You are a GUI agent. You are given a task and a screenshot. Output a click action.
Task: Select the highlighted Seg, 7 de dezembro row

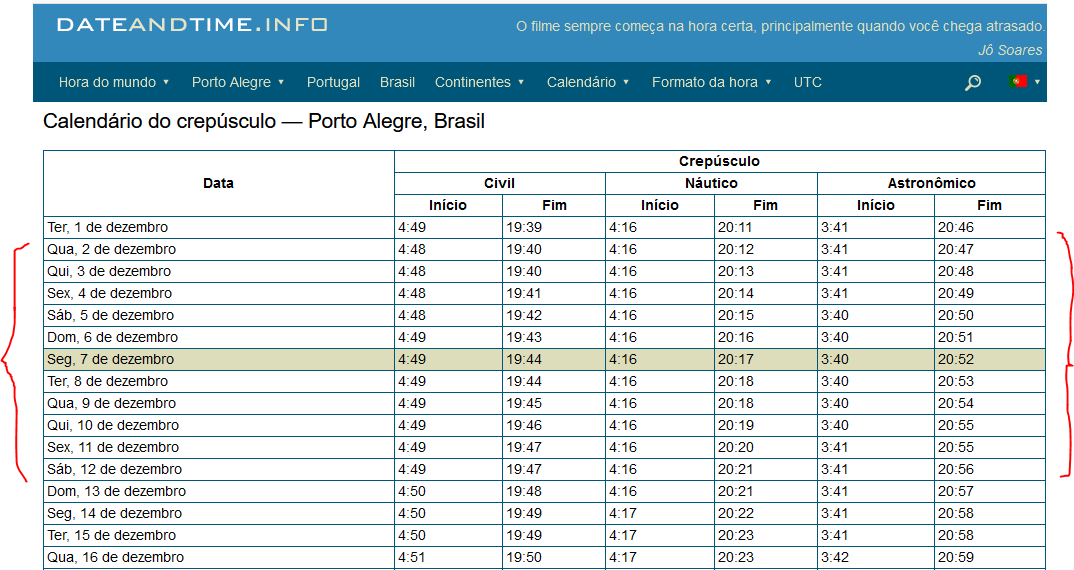click(545, 359)
